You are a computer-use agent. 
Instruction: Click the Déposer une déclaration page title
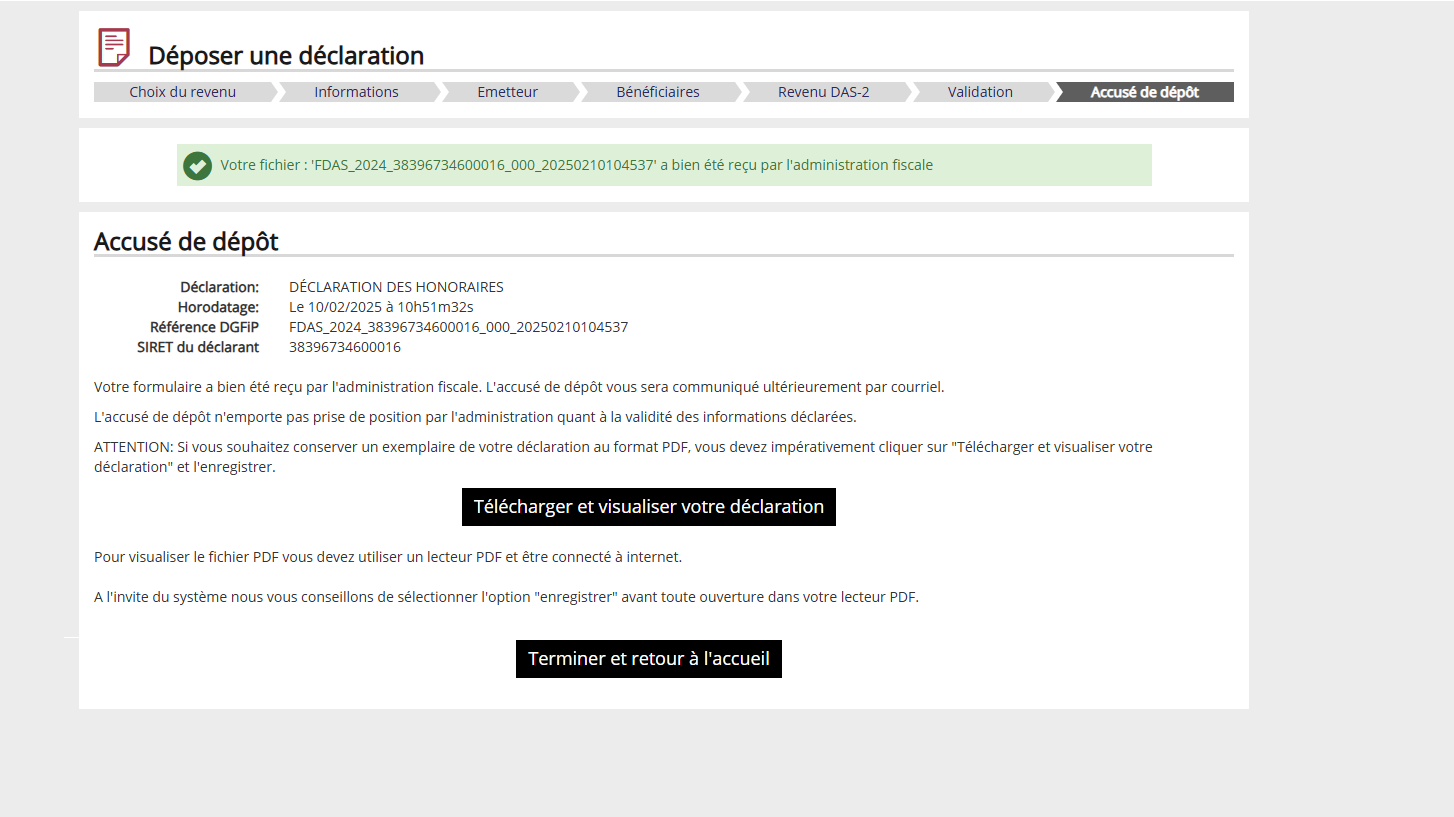pyautogui.click(x=286, y=56)
